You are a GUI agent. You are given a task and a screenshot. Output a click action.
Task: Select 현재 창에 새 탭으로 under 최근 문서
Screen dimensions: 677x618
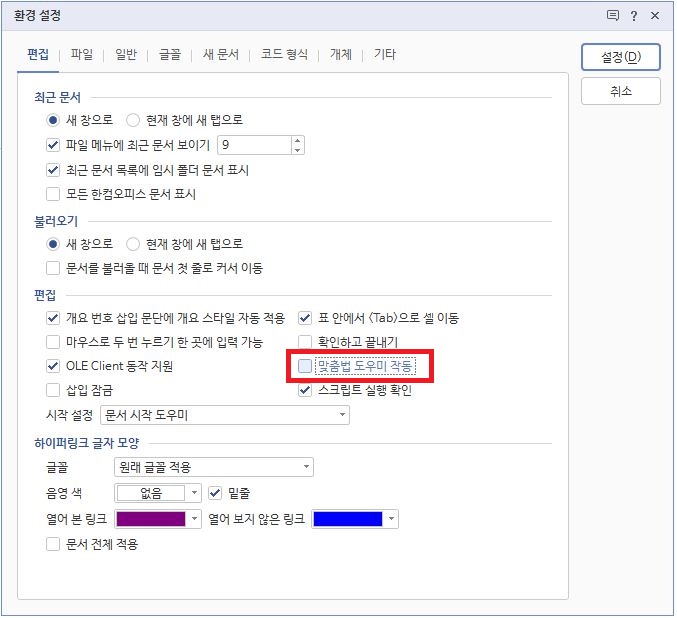tap(133, 120)
